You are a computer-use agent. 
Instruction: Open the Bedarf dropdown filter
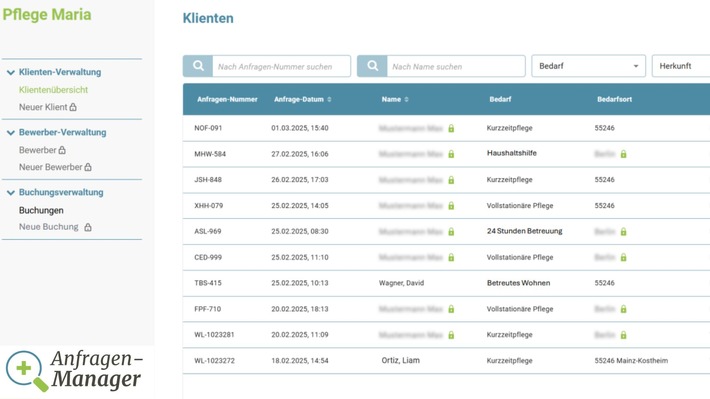point(589,66)
